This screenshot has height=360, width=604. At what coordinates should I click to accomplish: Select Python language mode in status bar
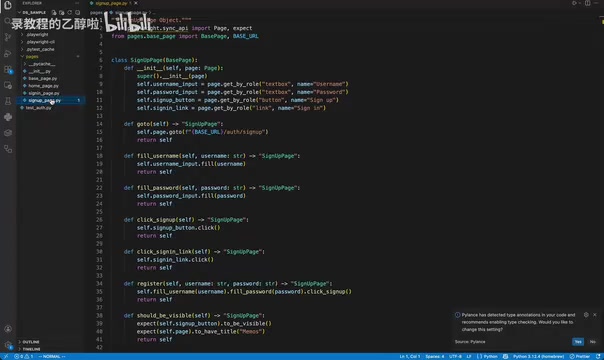pos(488,357)
